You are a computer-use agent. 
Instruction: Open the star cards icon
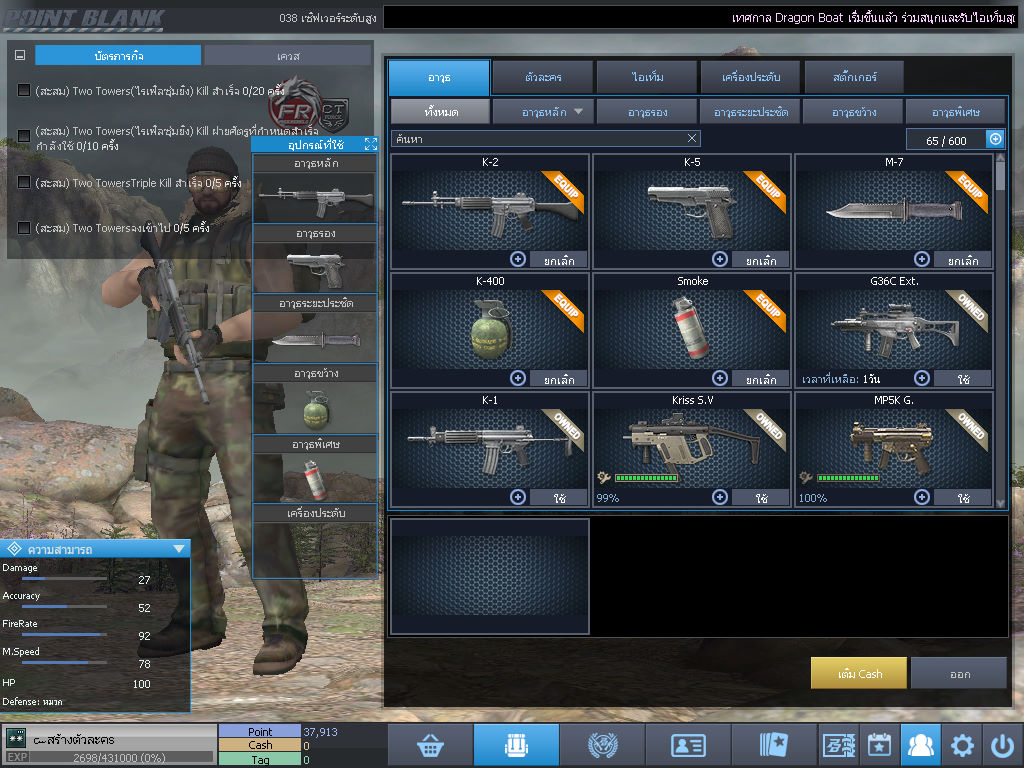(775, 745)
